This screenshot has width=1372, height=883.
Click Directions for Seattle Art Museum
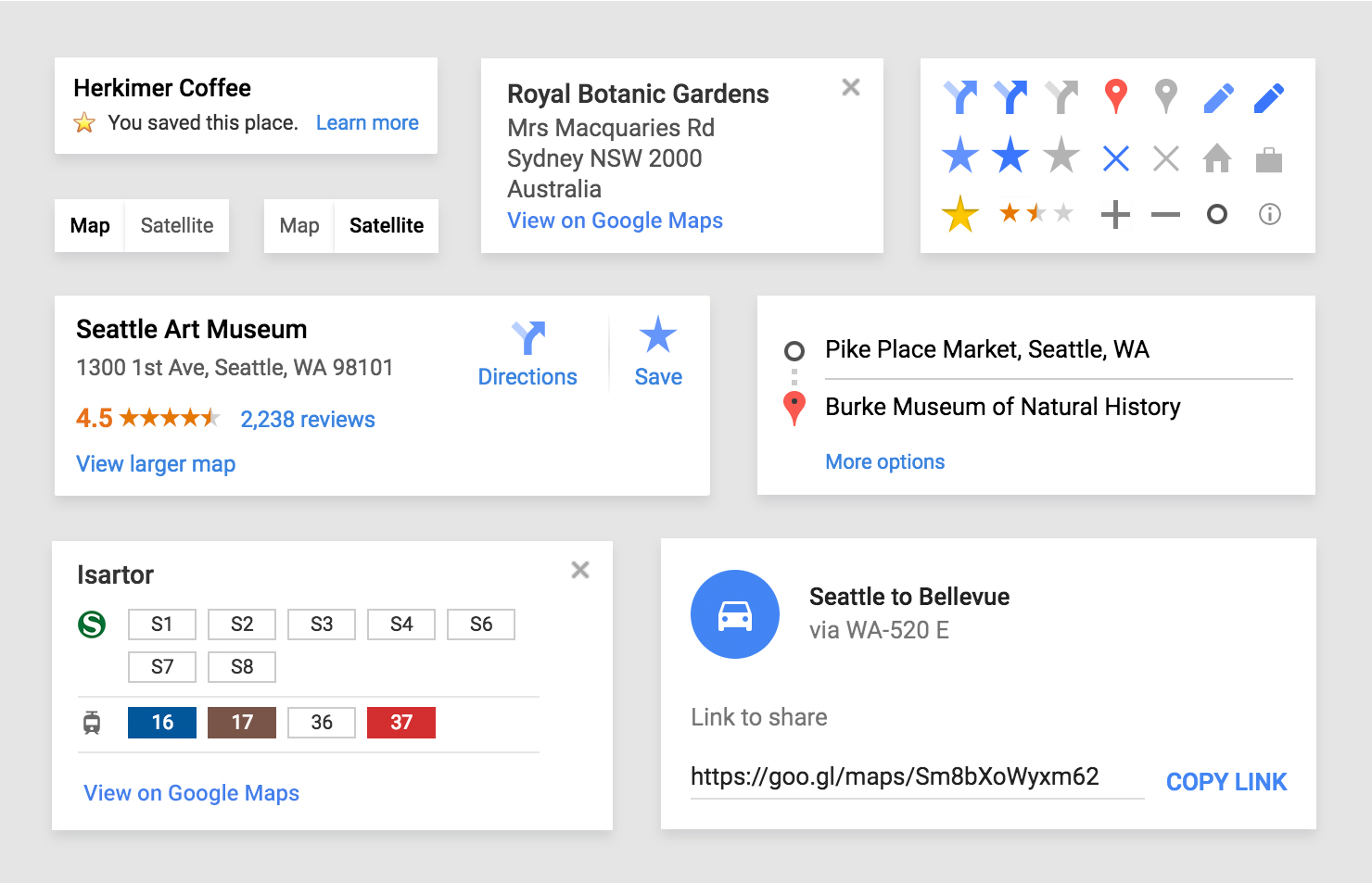pyautogui.click(x=527, y=353)
